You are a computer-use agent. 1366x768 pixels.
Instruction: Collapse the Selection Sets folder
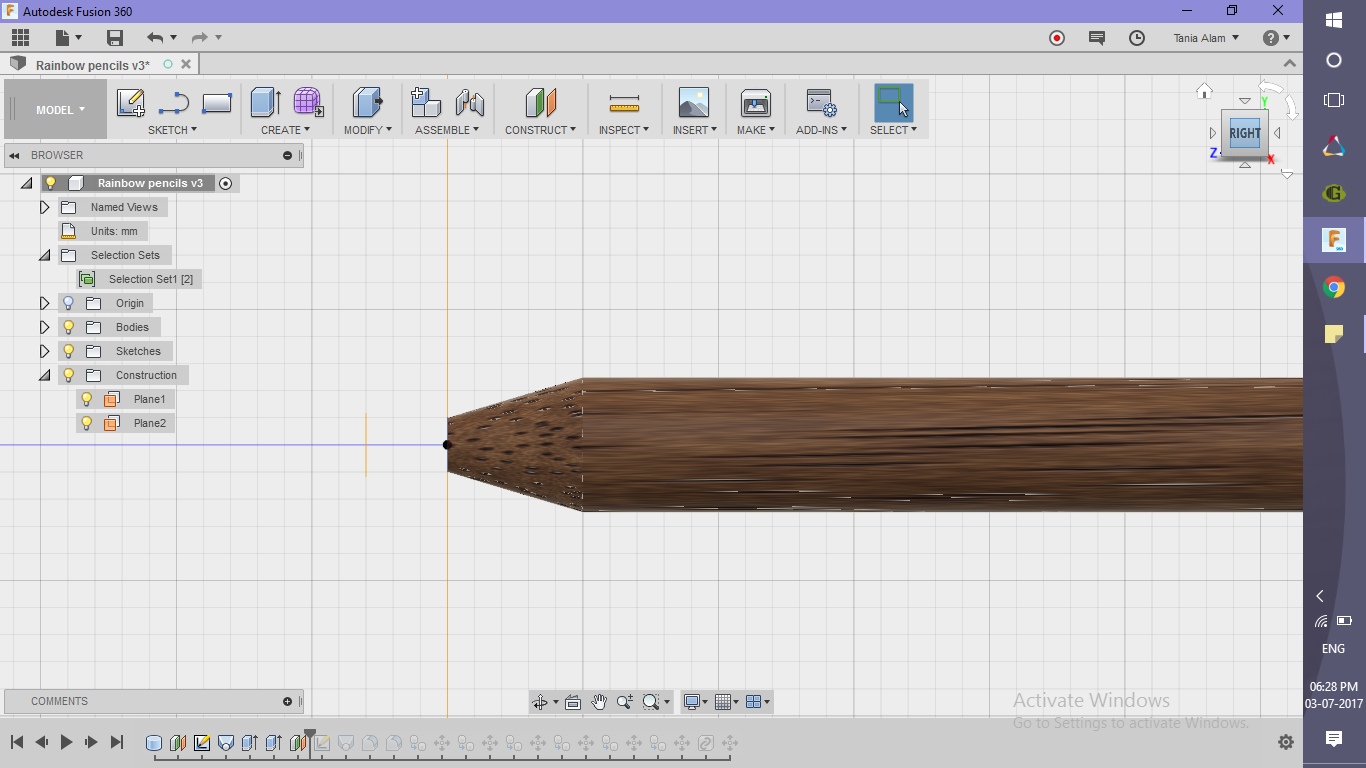tap(44, 255)
